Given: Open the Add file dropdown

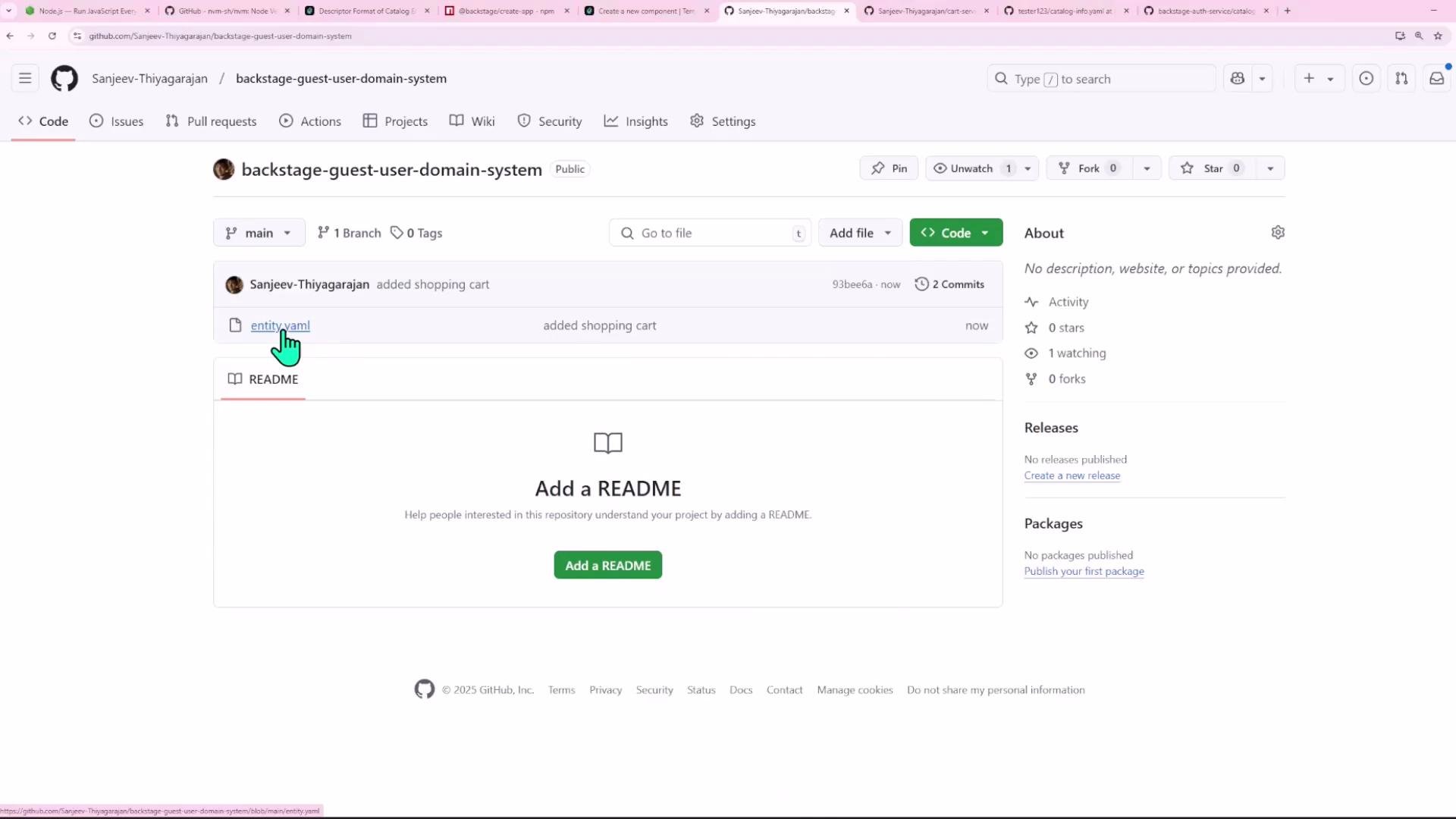Looking at the screenshot, I should [860, 233].
